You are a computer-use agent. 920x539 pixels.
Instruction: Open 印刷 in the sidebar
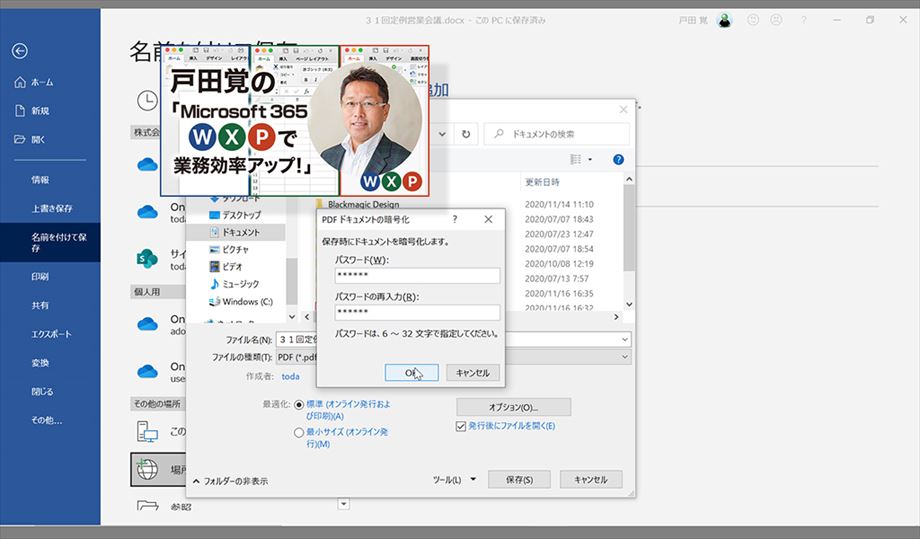click(40, 276)
